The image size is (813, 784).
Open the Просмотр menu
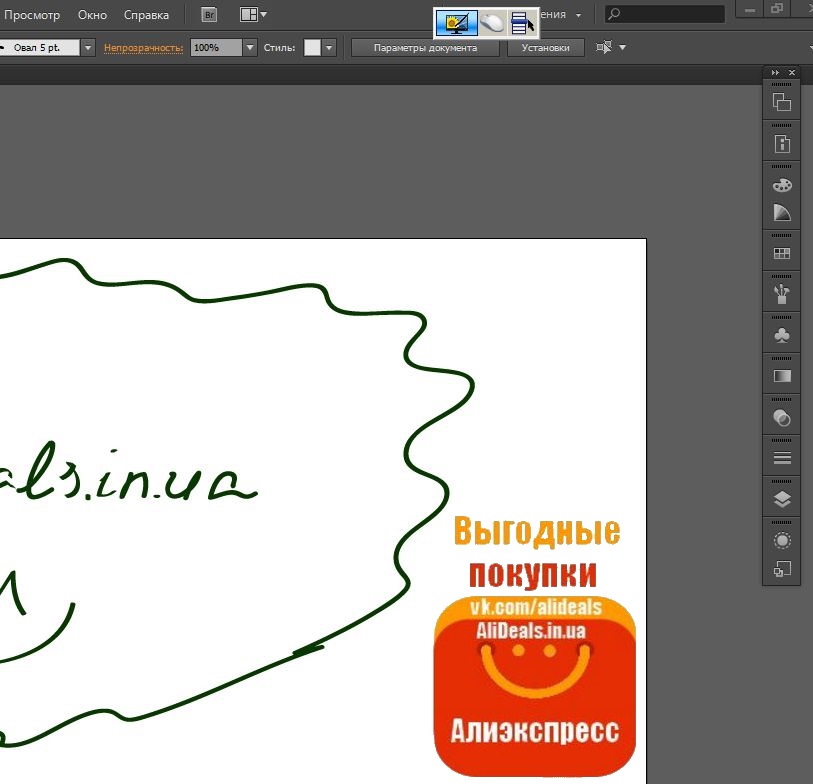[x=32, y=15]
